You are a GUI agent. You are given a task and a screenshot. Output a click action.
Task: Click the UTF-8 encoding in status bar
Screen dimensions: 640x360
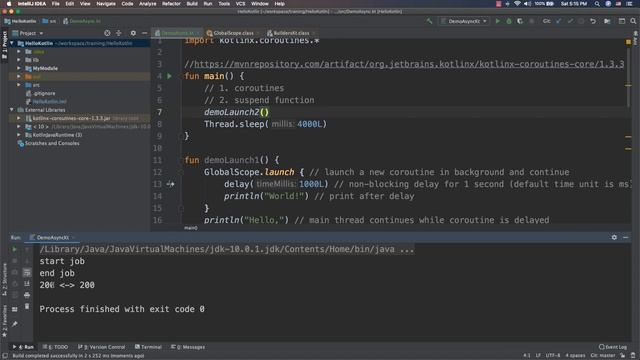point(553,356)
